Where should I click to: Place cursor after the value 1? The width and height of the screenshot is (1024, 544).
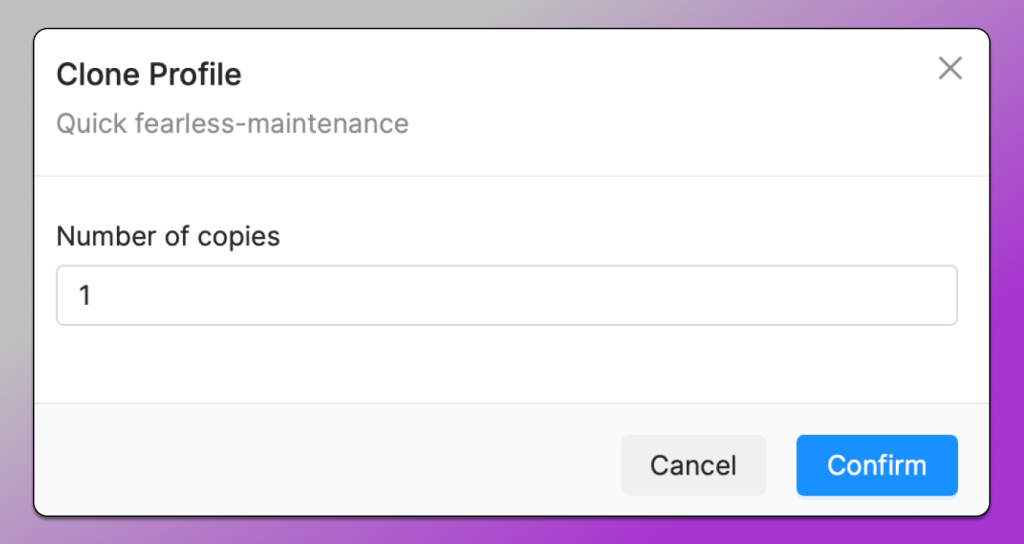(x=94, y=296)
